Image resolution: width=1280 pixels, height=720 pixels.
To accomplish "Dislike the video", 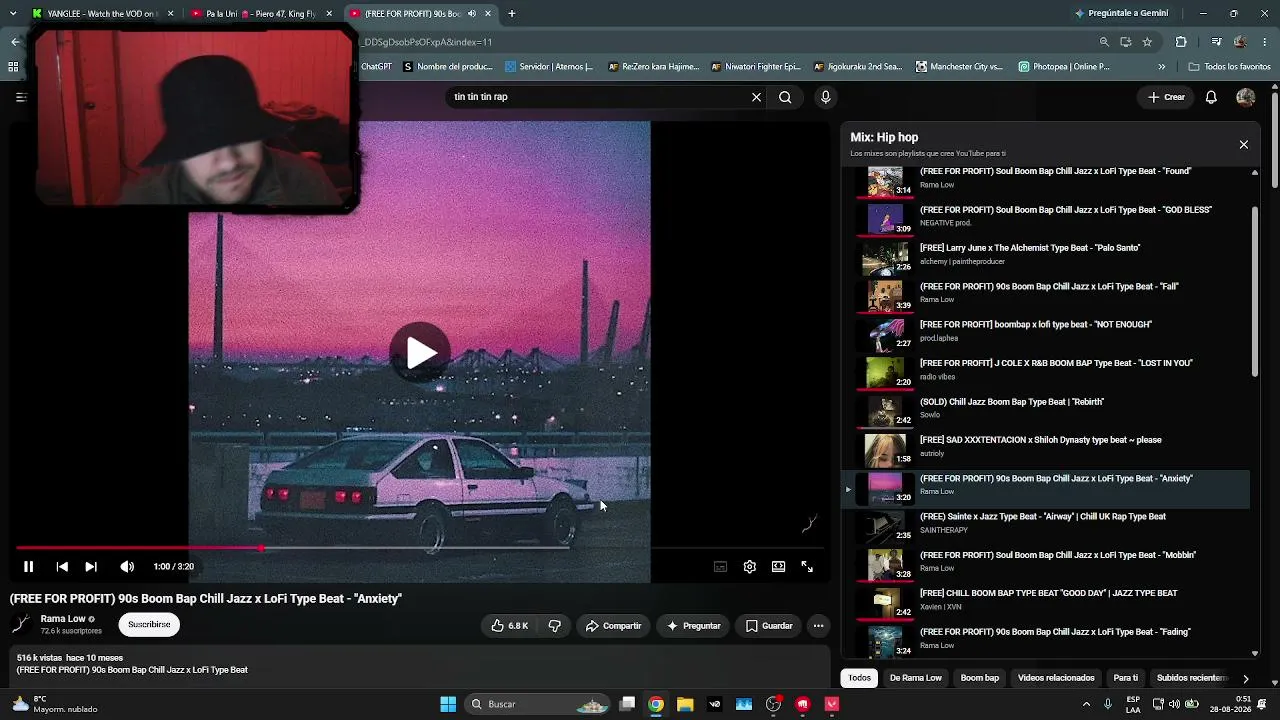I will pyautogui.click(x=554, y=626).
